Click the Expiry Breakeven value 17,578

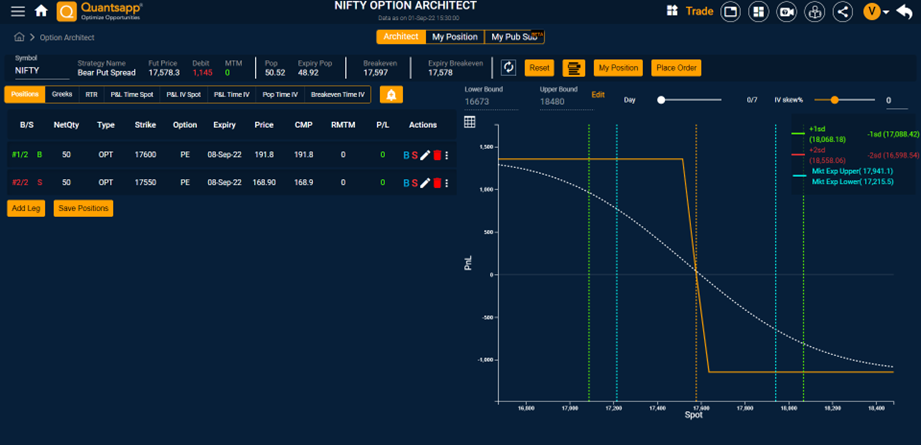pyautogui.click(x=441, y=73)
